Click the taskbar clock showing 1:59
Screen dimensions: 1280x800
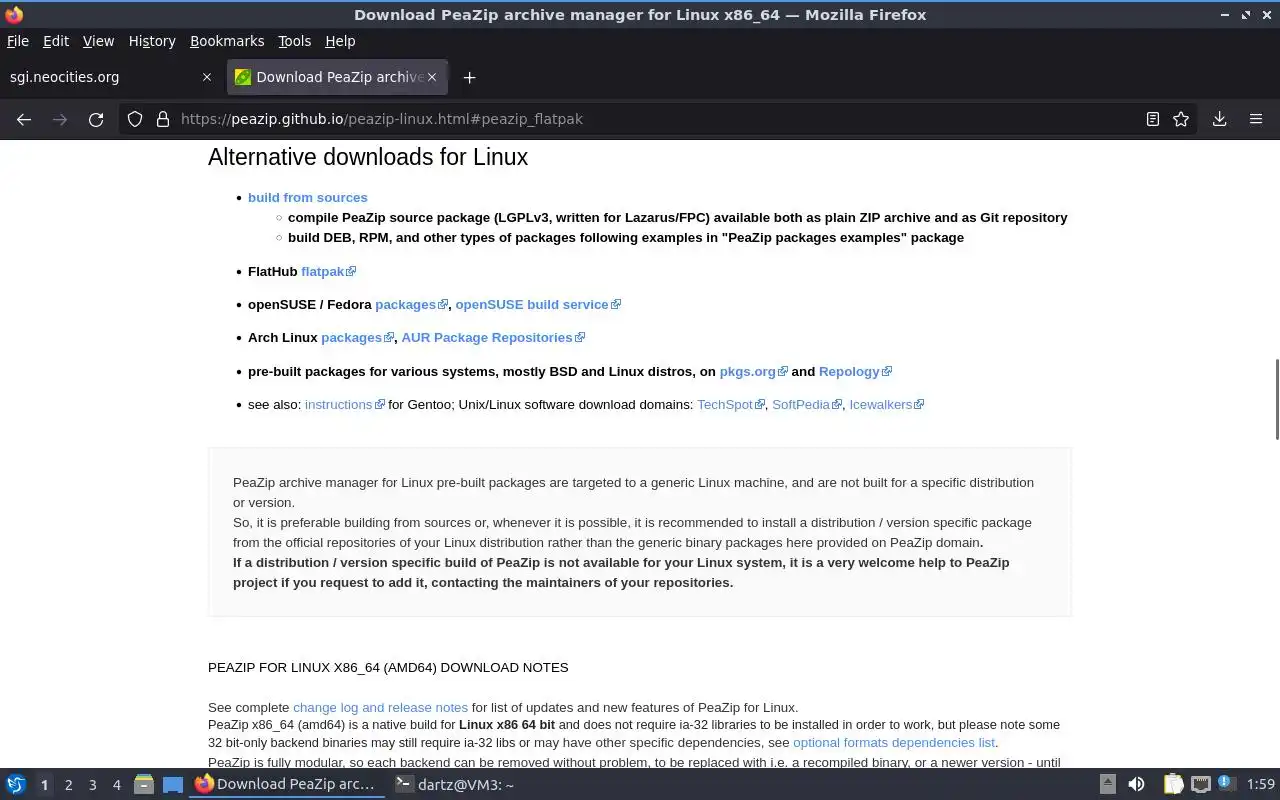point(1261,785)
